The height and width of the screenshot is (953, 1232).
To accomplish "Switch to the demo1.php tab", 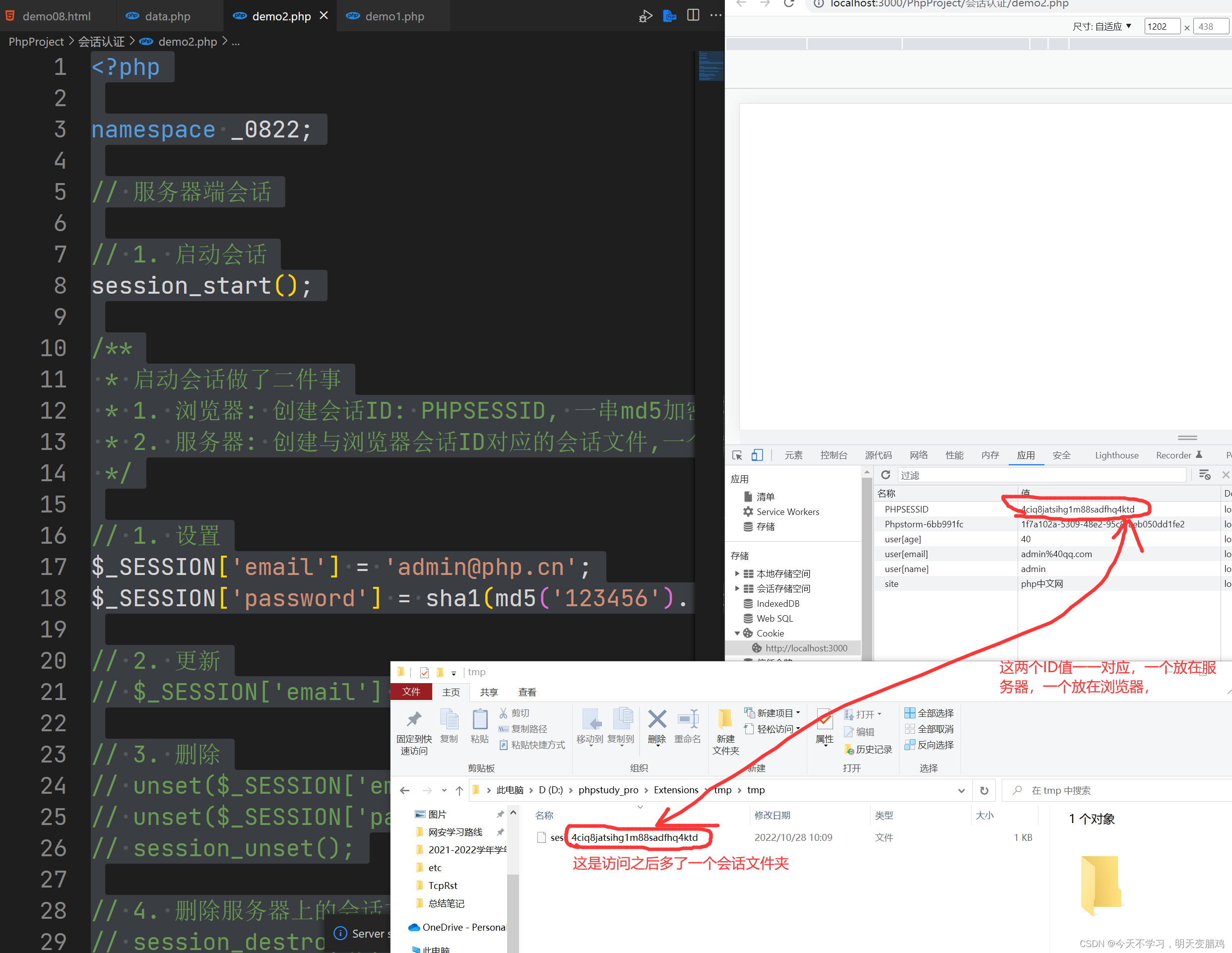I will (x=394, y=16).
